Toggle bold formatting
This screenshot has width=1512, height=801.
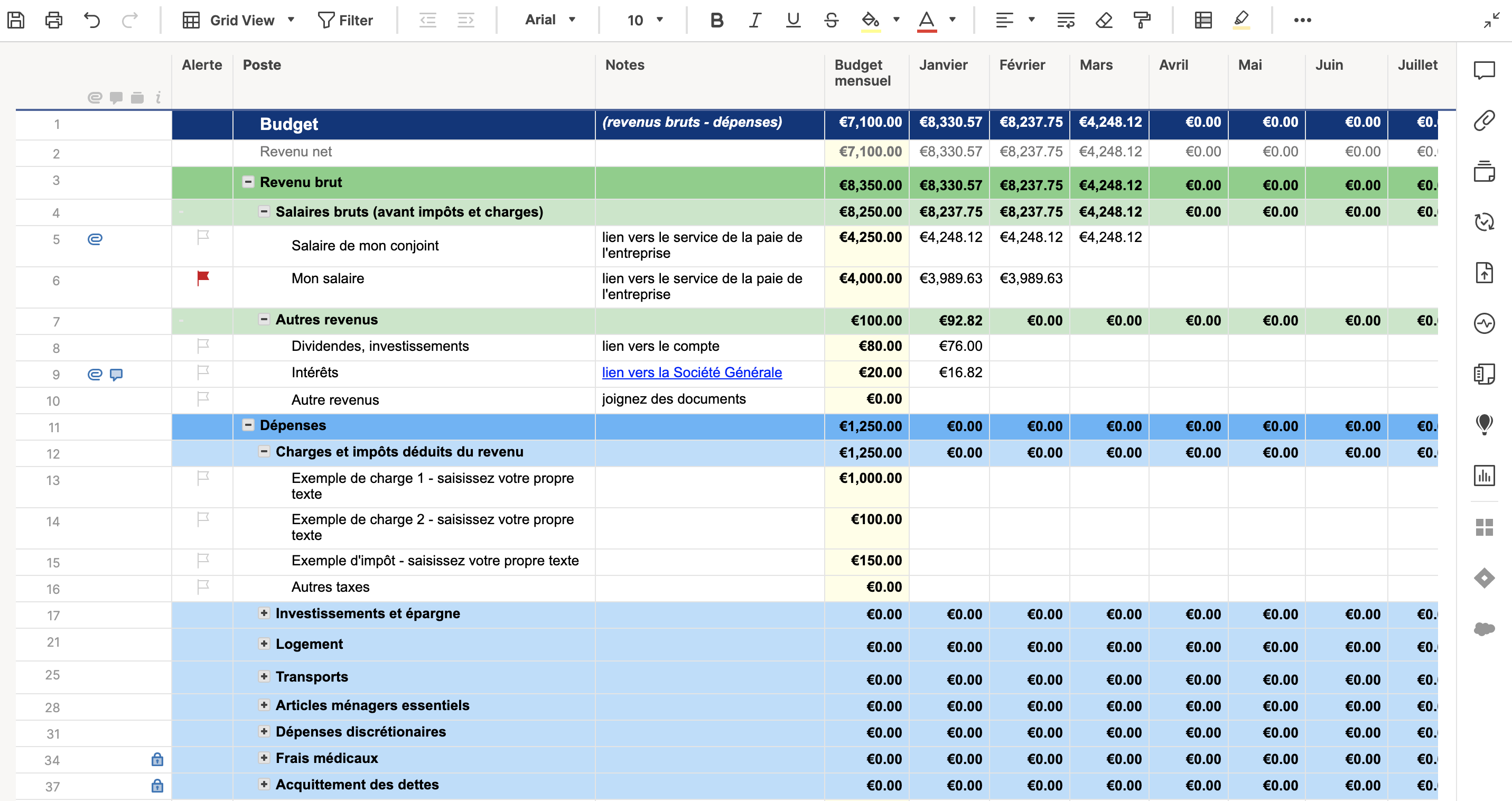coord(717,21)
